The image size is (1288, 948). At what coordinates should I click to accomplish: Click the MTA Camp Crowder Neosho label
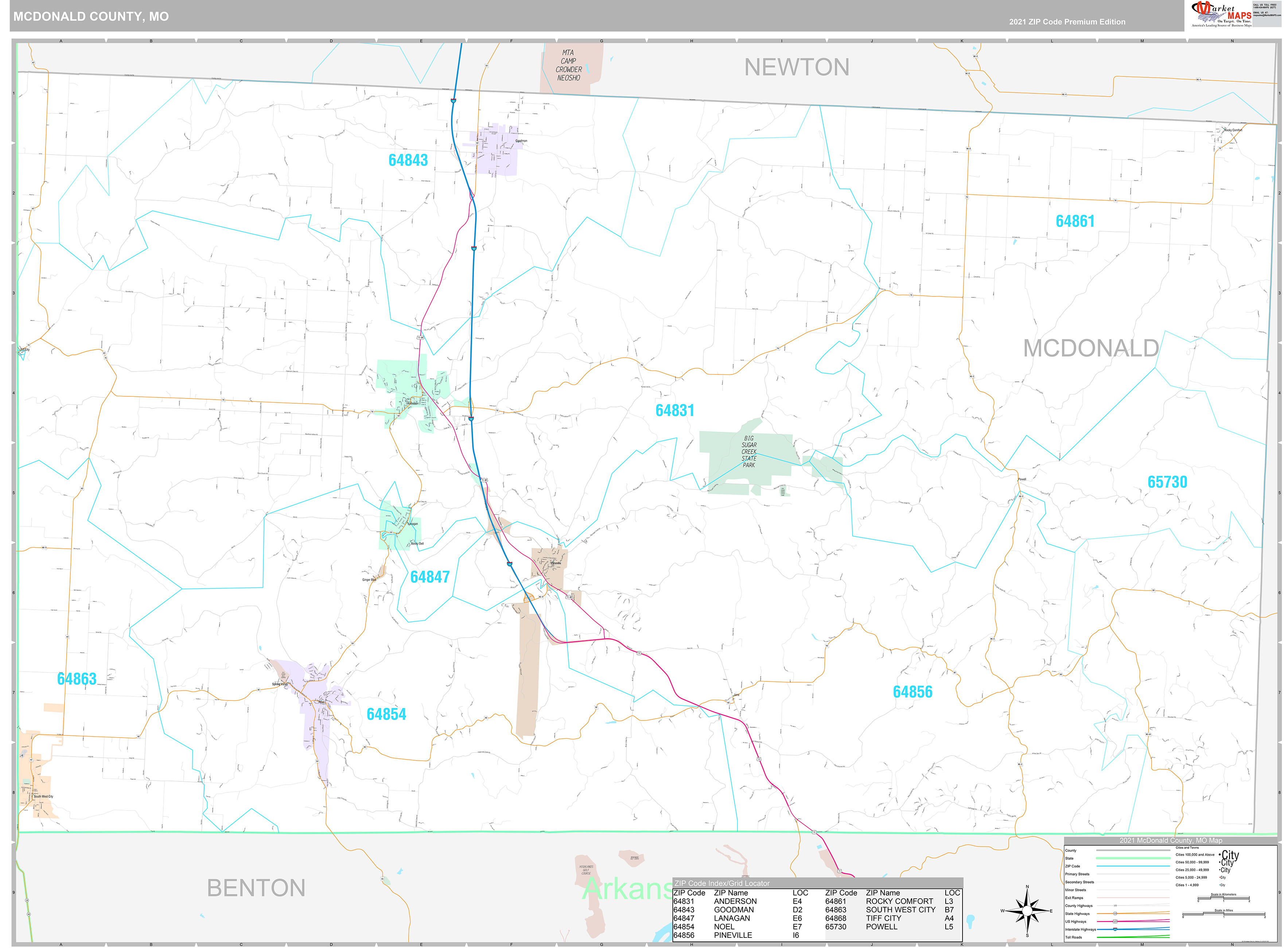(x=569, y=65)
